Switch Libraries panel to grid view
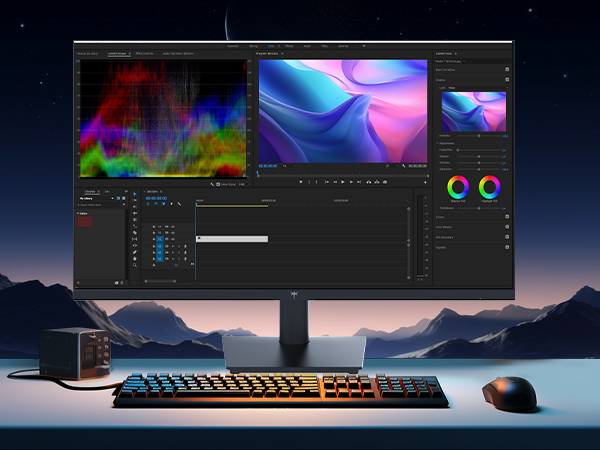The height and width of the screenshot is (450, 600). point(118,198)
